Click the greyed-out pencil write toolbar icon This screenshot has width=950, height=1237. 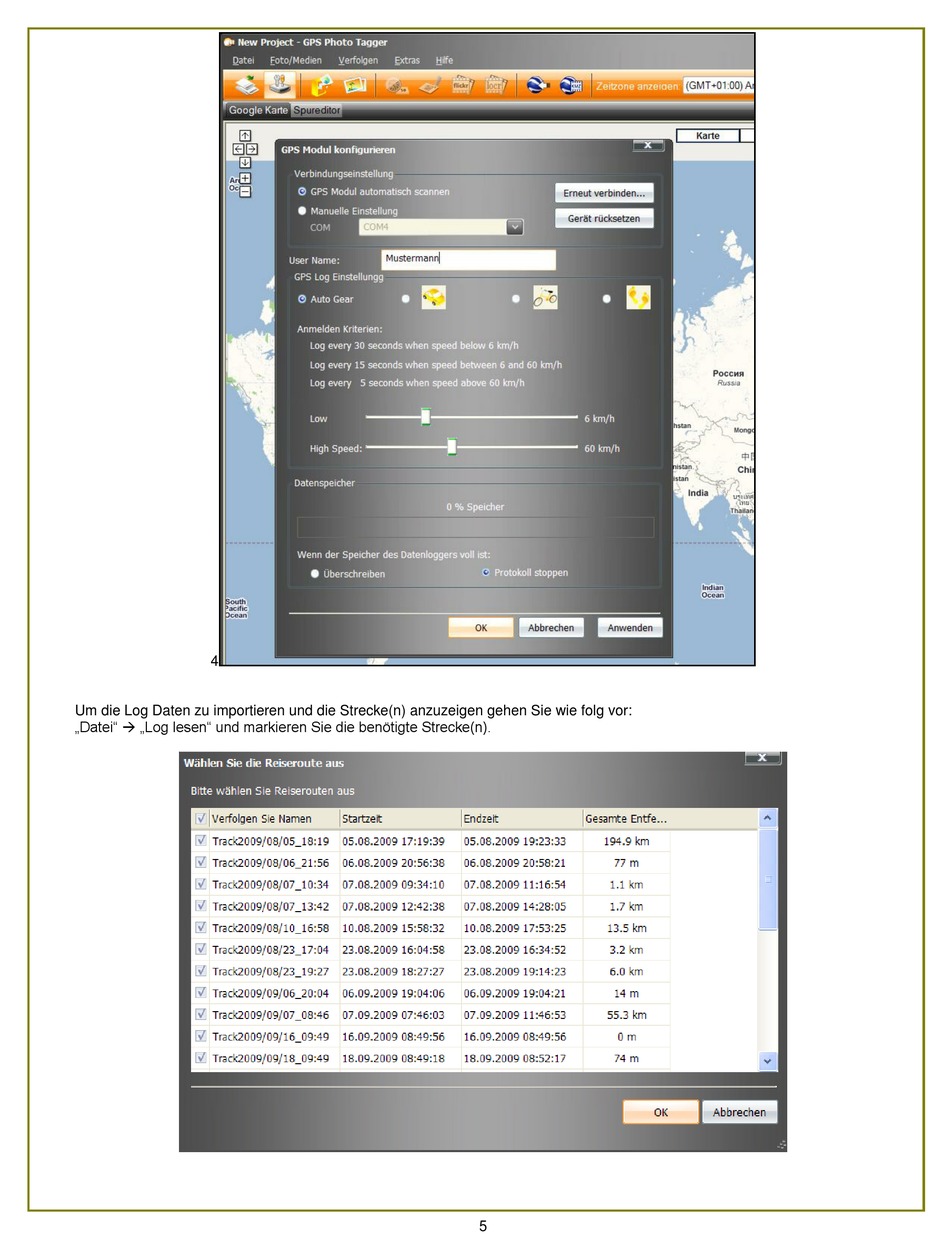[430, 86]
